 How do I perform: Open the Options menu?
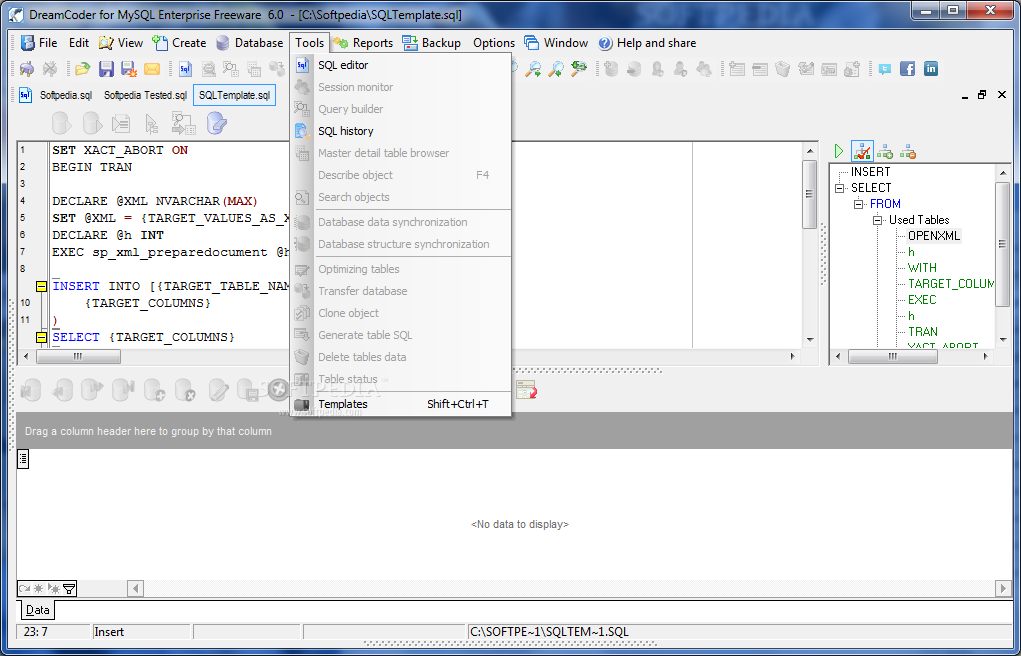(494, 43)
